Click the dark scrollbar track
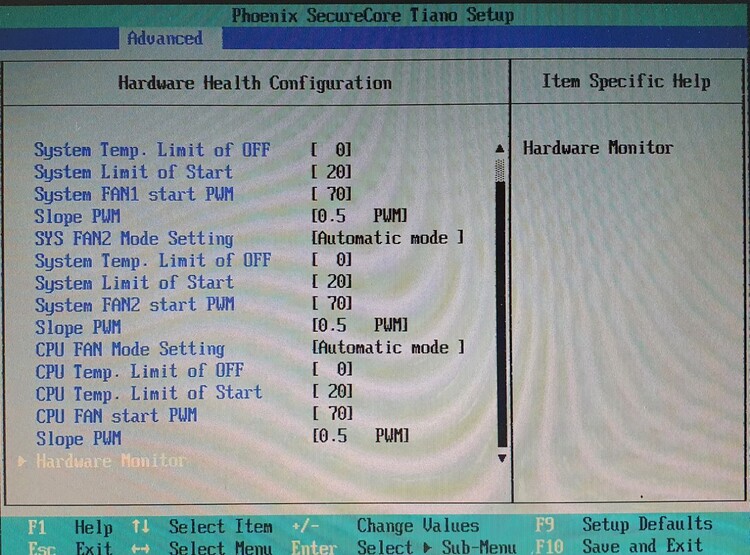Screen dimensions: 750x555 coord(501,316)
